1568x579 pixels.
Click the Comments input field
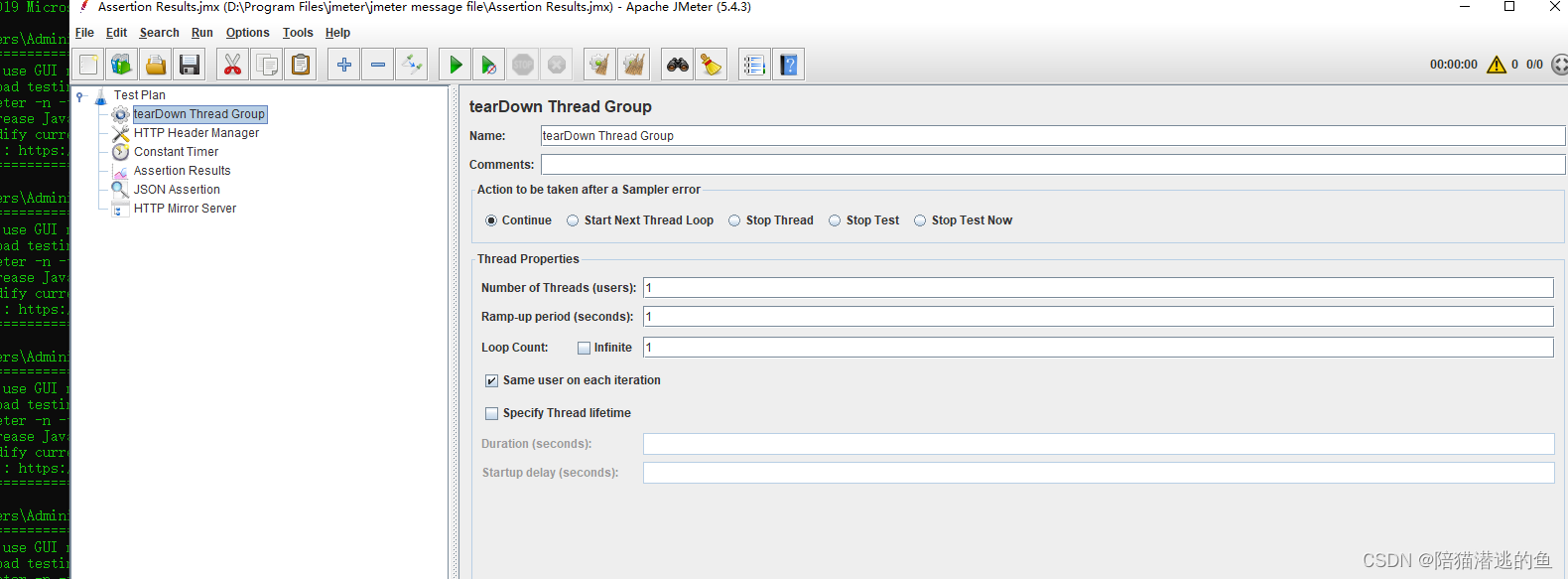[1053, 165]
